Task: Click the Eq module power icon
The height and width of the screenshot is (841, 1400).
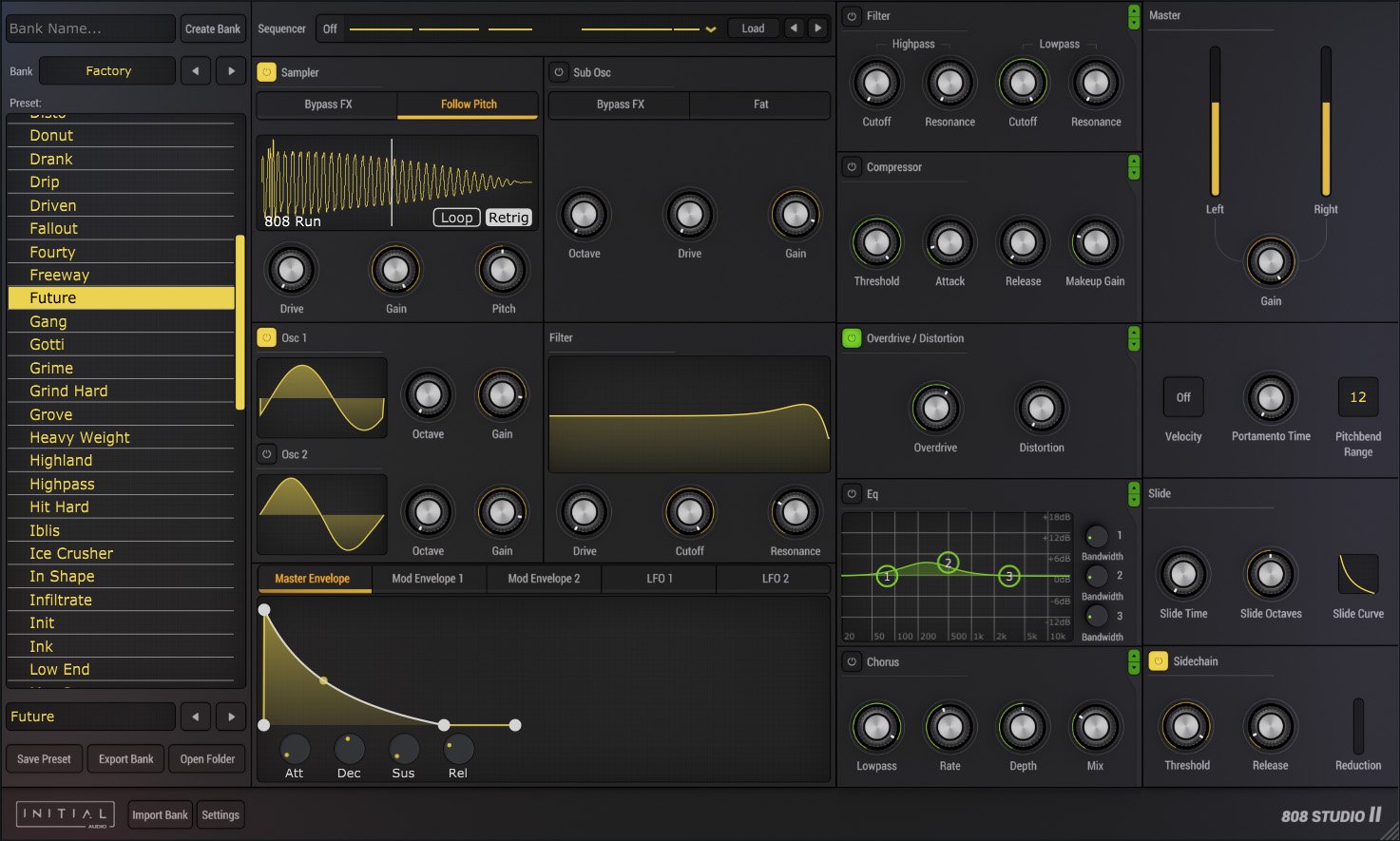Action: 852,493
